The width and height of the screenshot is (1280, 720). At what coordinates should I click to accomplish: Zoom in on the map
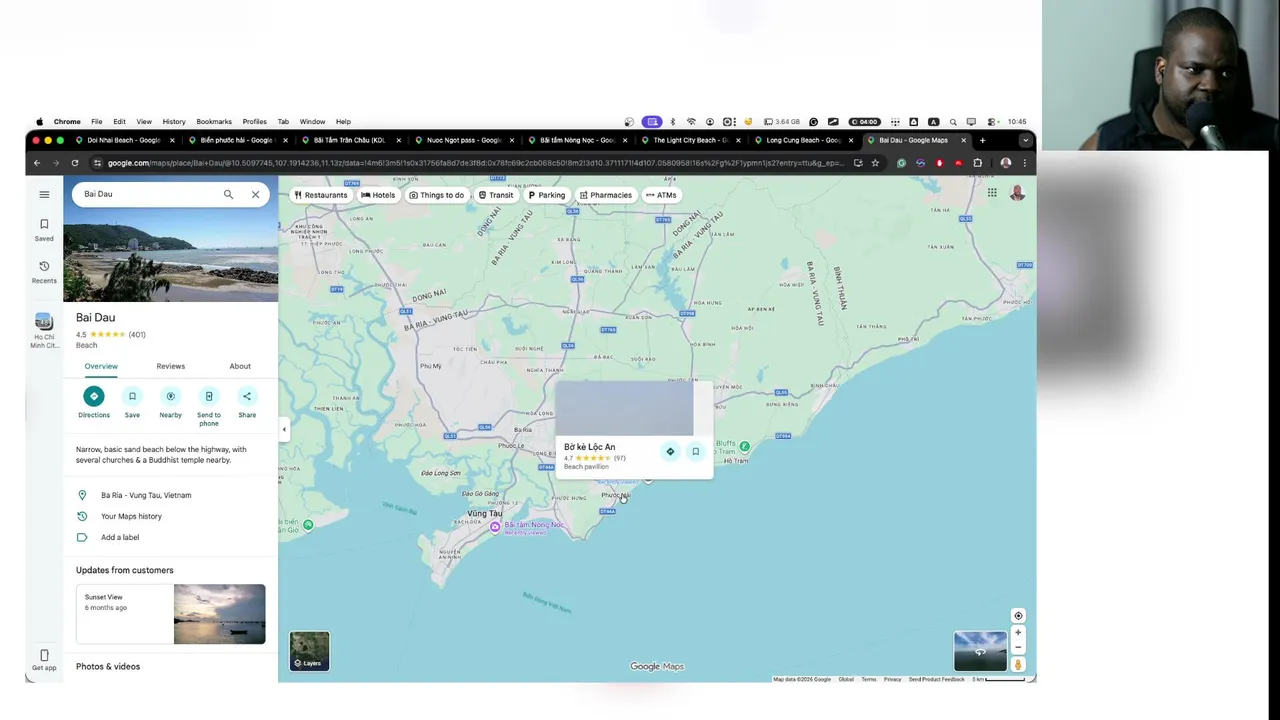(1018, 632)
